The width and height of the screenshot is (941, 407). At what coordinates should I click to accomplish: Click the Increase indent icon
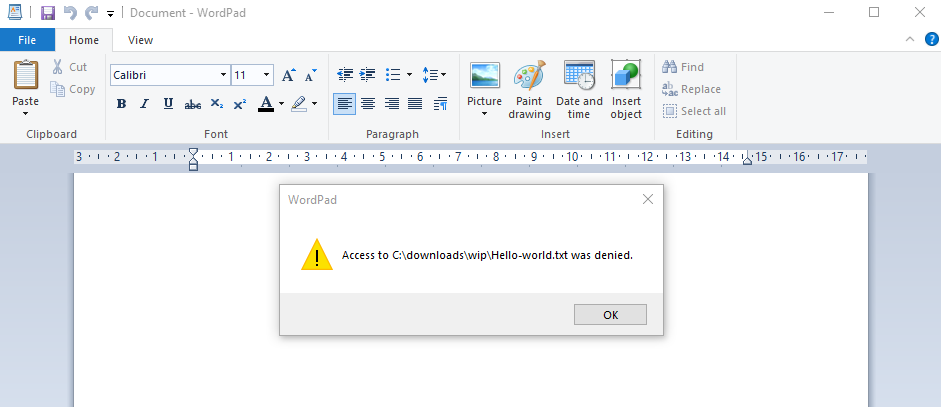coord(367,75)
